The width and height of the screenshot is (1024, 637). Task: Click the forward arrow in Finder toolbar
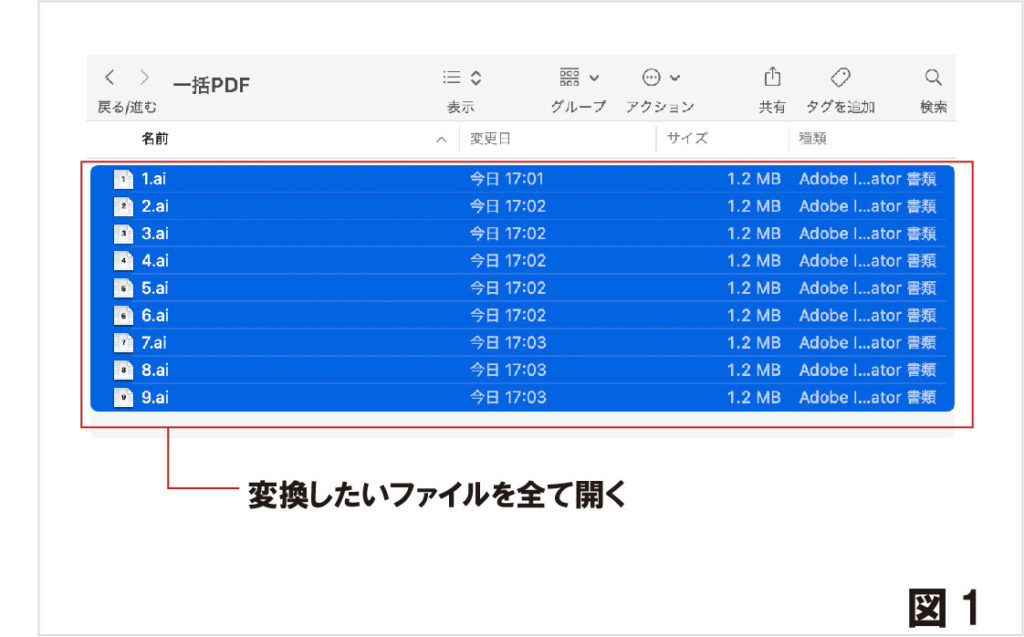tap(145, 77)
